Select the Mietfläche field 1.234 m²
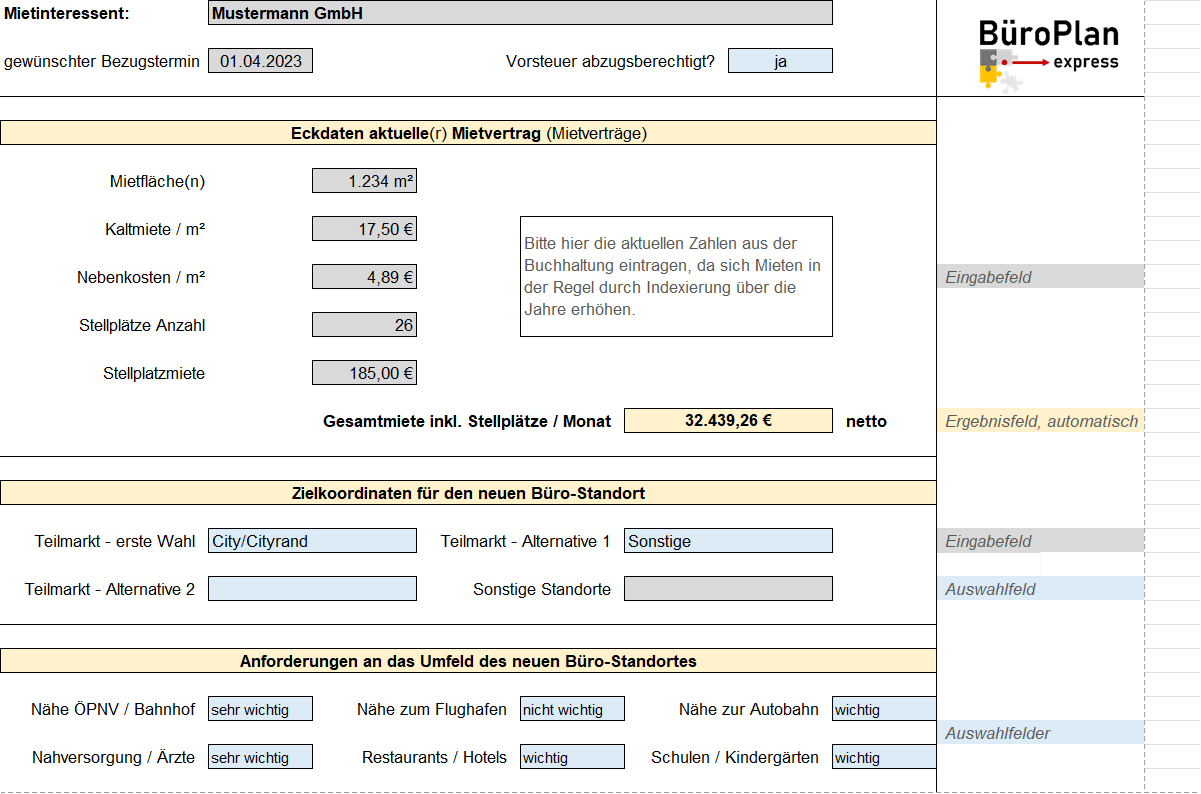Viewport: 1201px width, 794px height. [x=364, y=181]
